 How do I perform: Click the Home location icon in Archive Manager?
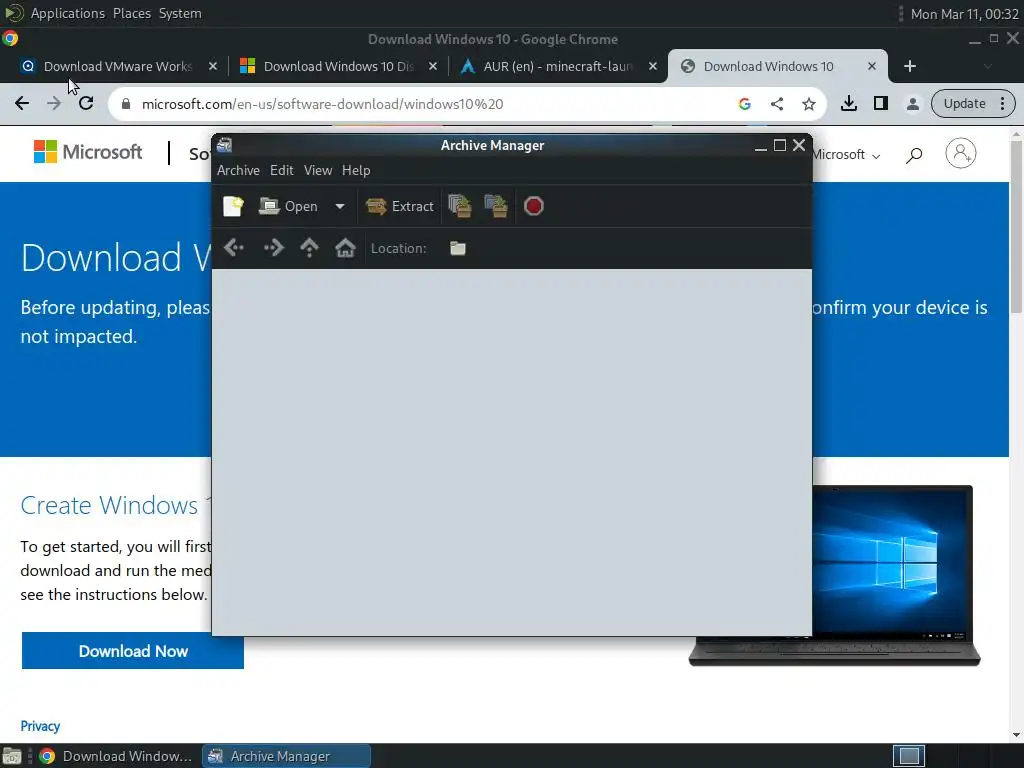(345, 248)
